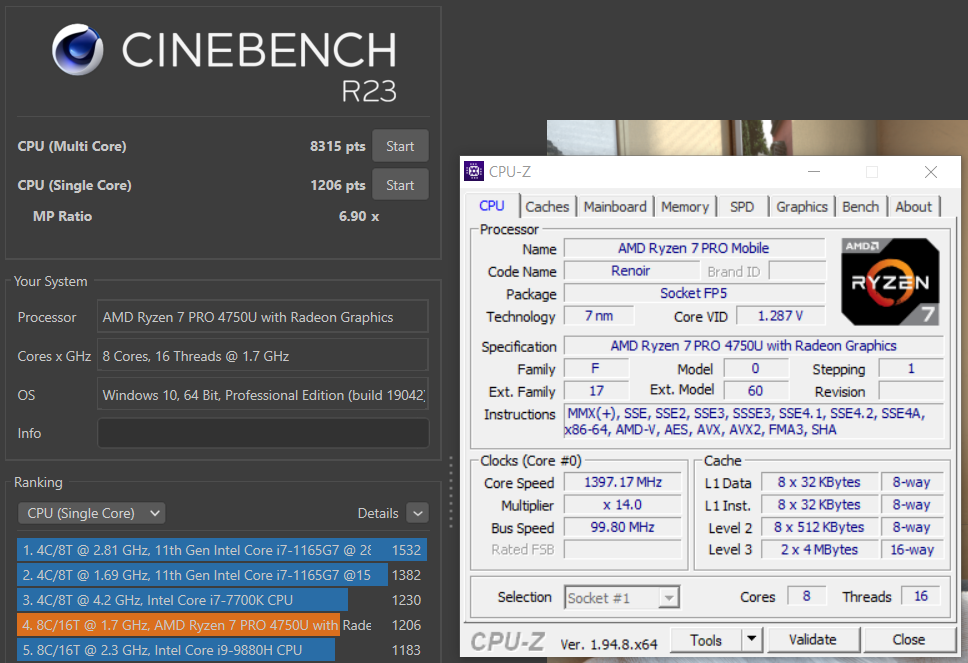Click the Cores count value 8 in CPU-Z

pos(807,596)
